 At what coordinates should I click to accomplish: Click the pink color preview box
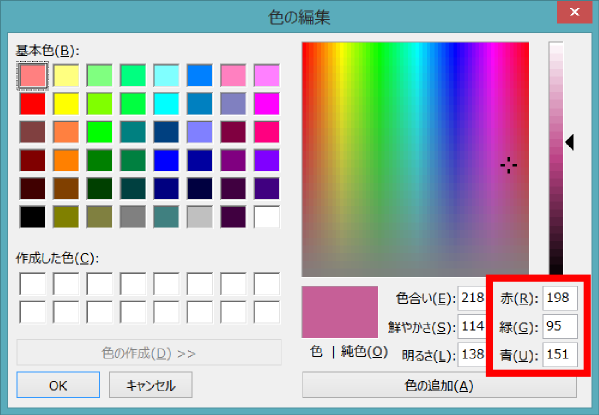pos(340,312)
